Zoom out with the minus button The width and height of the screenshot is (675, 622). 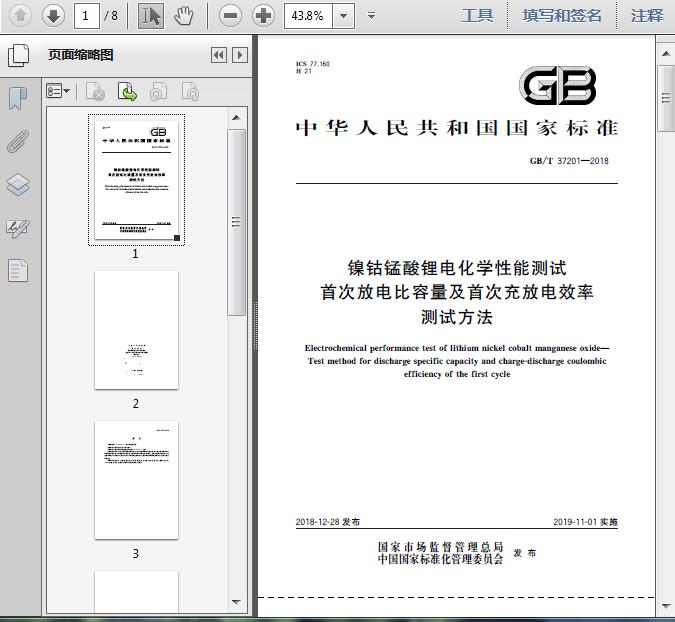230,16
